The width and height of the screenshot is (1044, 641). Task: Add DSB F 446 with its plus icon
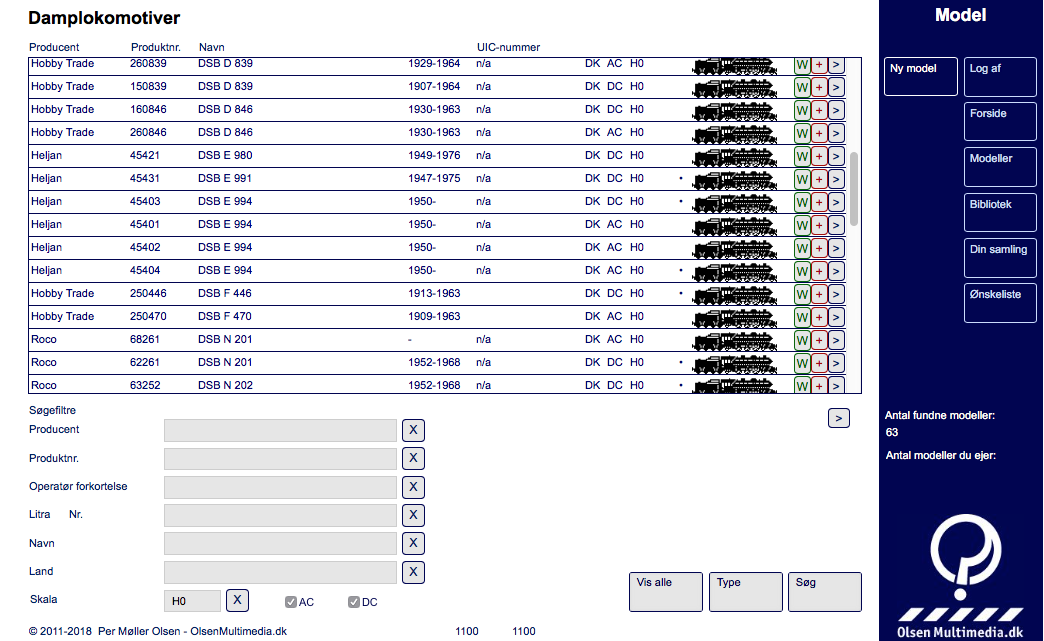coord(819,294)
